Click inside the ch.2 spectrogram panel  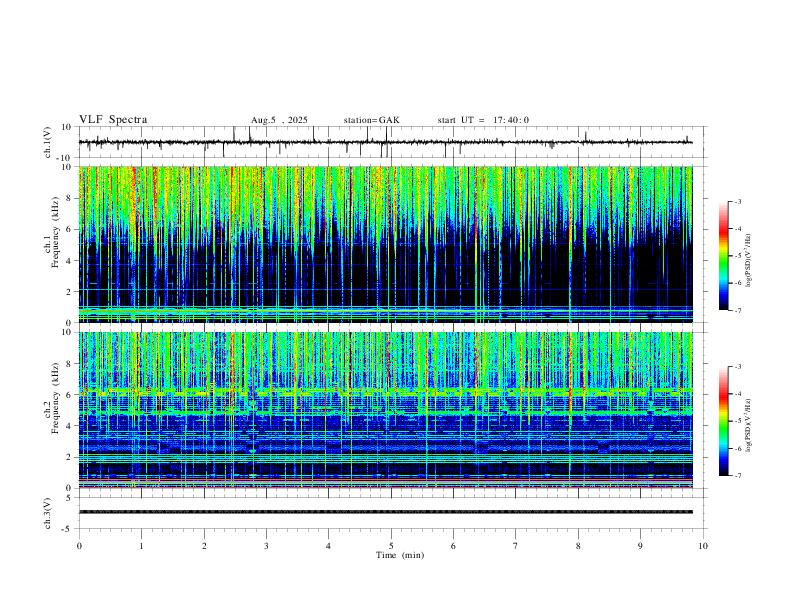386,410
